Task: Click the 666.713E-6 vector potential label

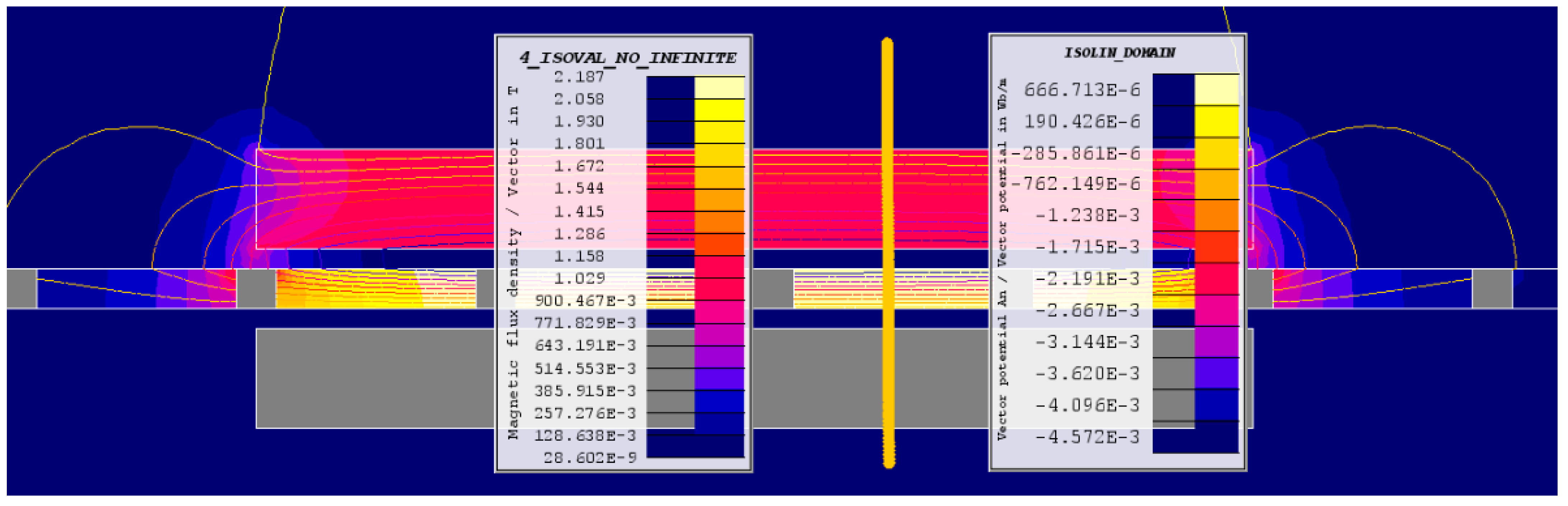Action: [1082, 90]
